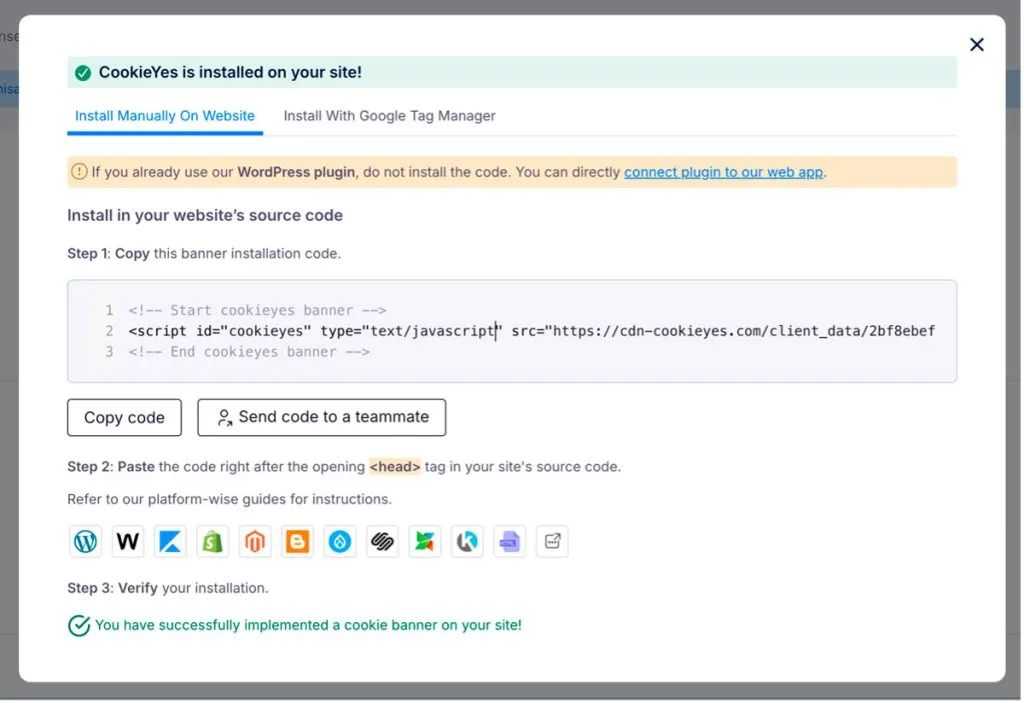
Task: Click the Install in your website's source code heading
Action: point(205,216)
